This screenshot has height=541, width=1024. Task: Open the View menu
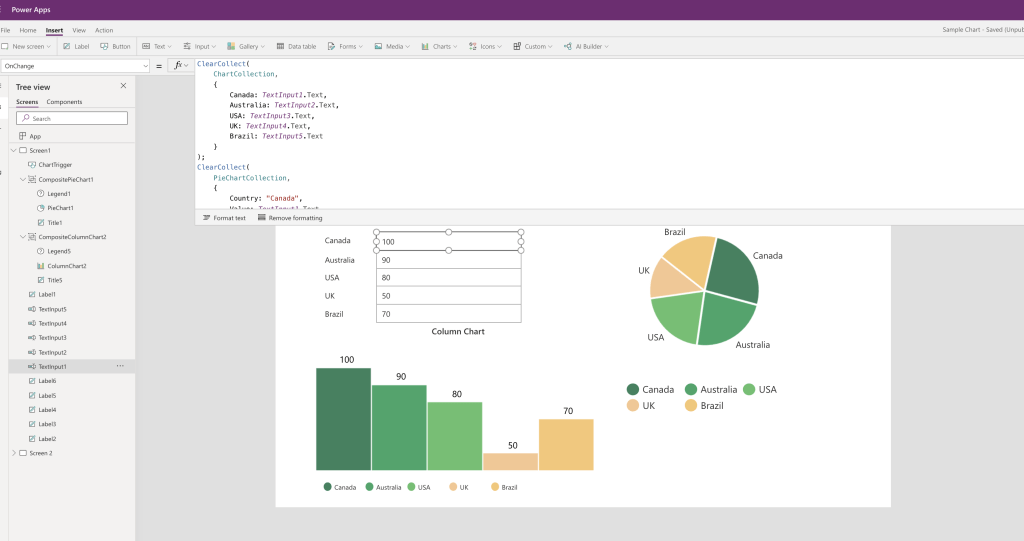(x=79, y=30)
